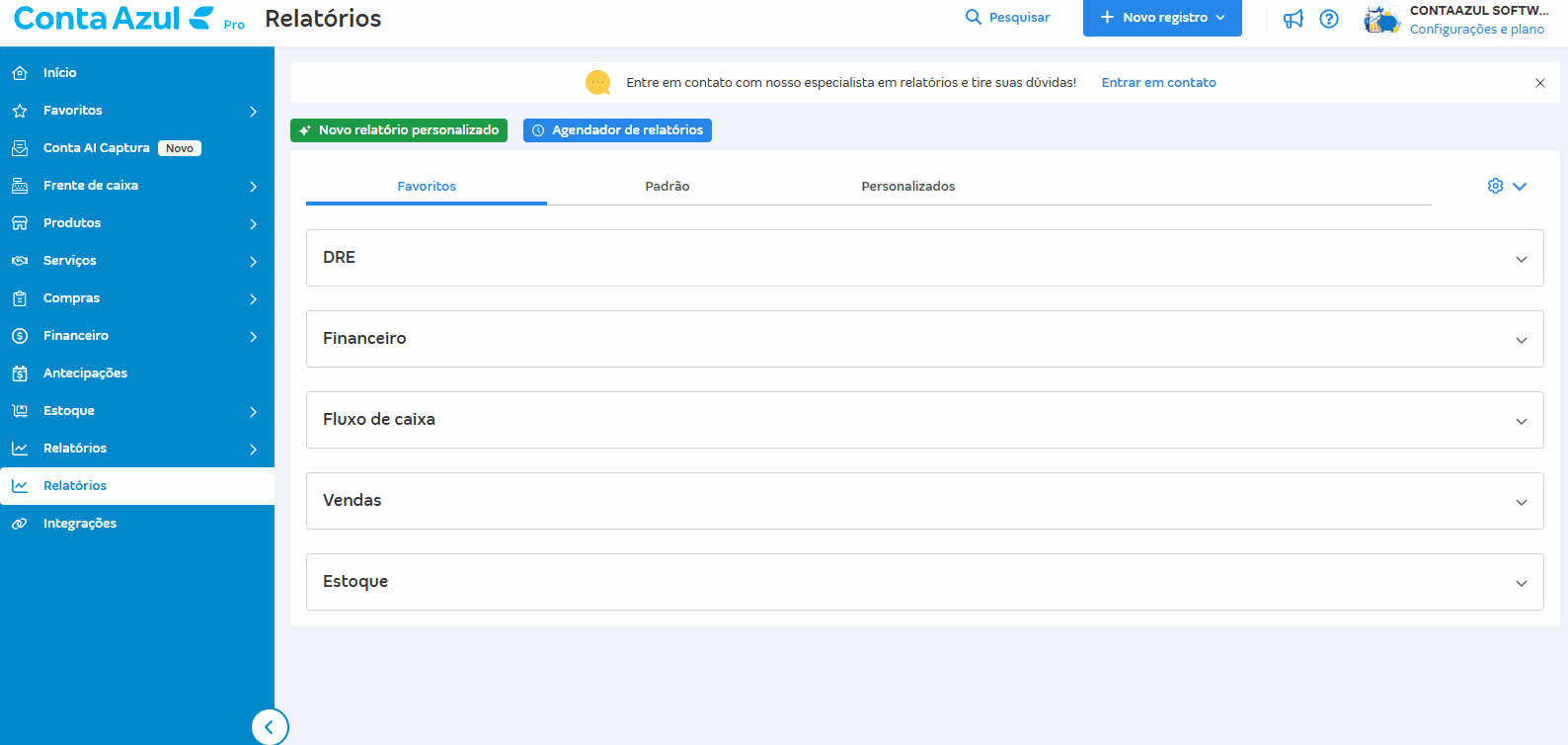Follow the Entrar em contato link
Viewport: 1568px width, 745px height.
click(x=1158, y=83)
